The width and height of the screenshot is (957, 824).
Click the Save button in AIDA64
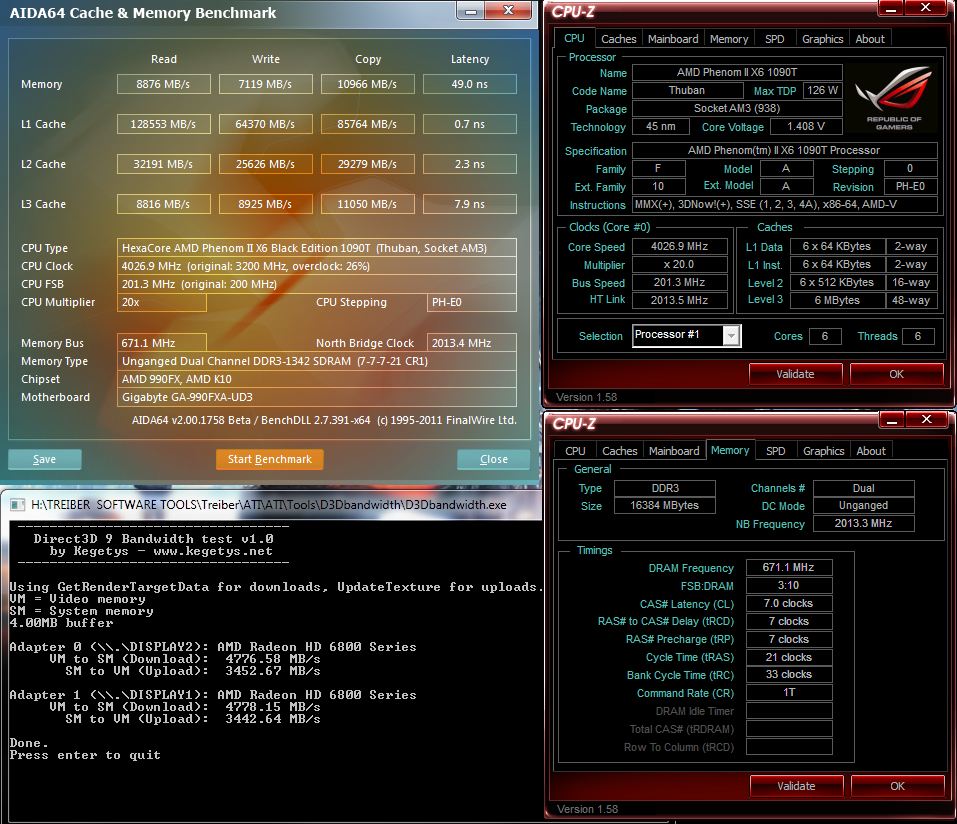point(45,459)
